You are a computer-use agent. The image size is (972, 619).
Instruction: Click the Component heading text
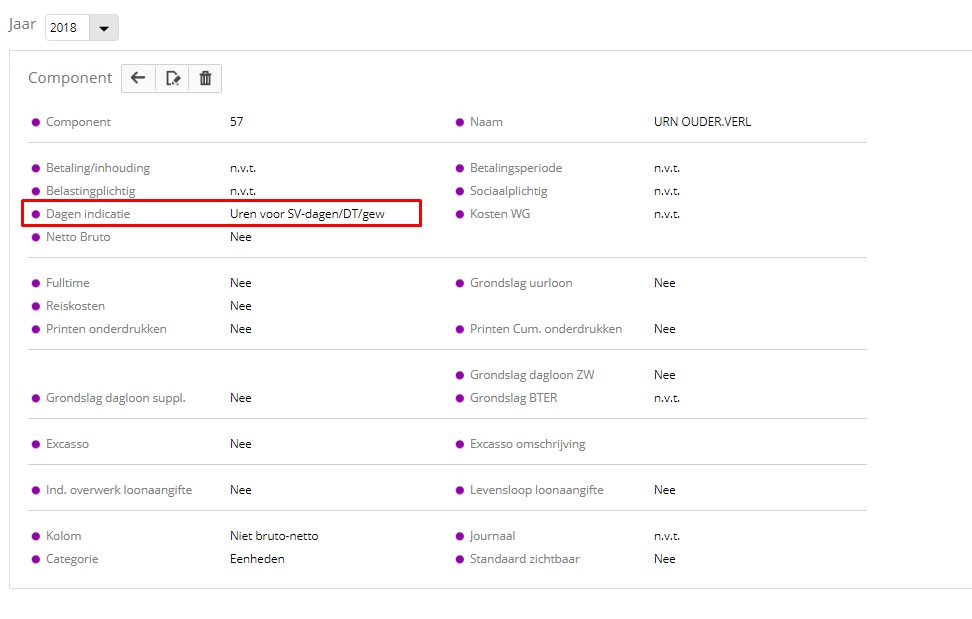point(70,78)
